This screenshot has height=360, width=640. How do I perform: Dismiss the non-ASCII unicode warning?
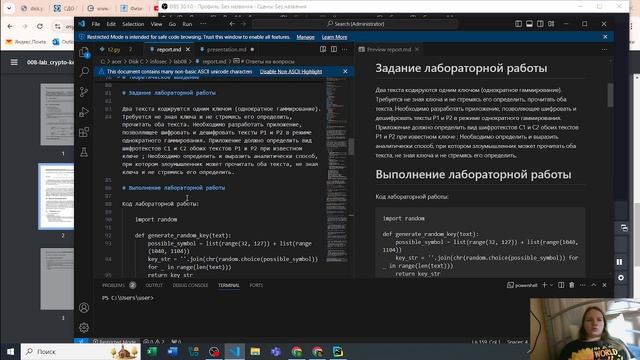(345, 71)
